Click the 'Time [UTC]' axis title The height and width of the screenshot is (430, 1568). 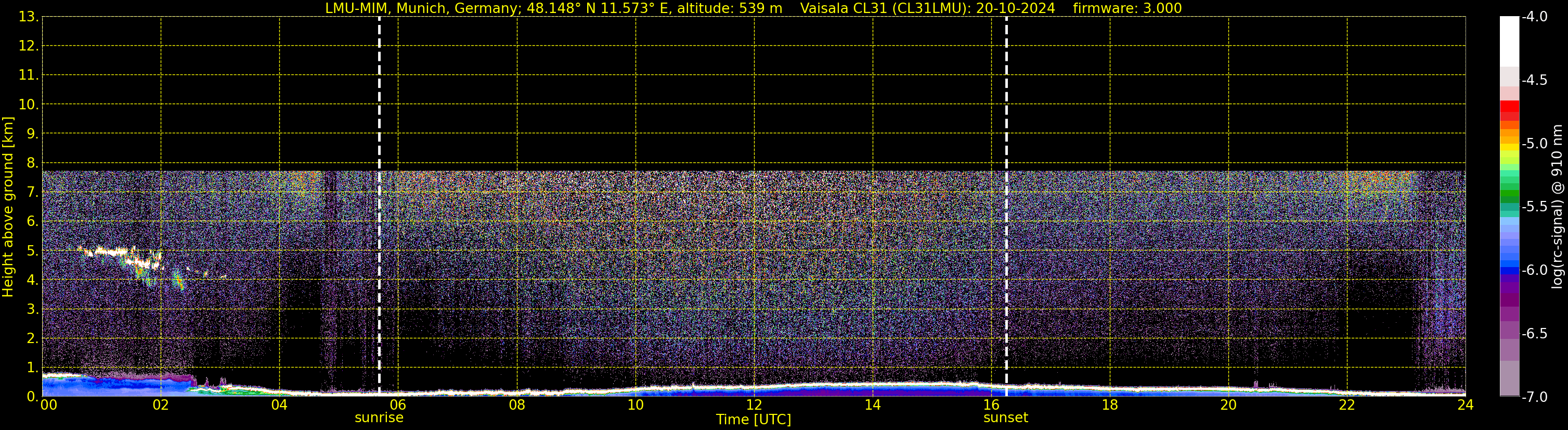point(753,420)
